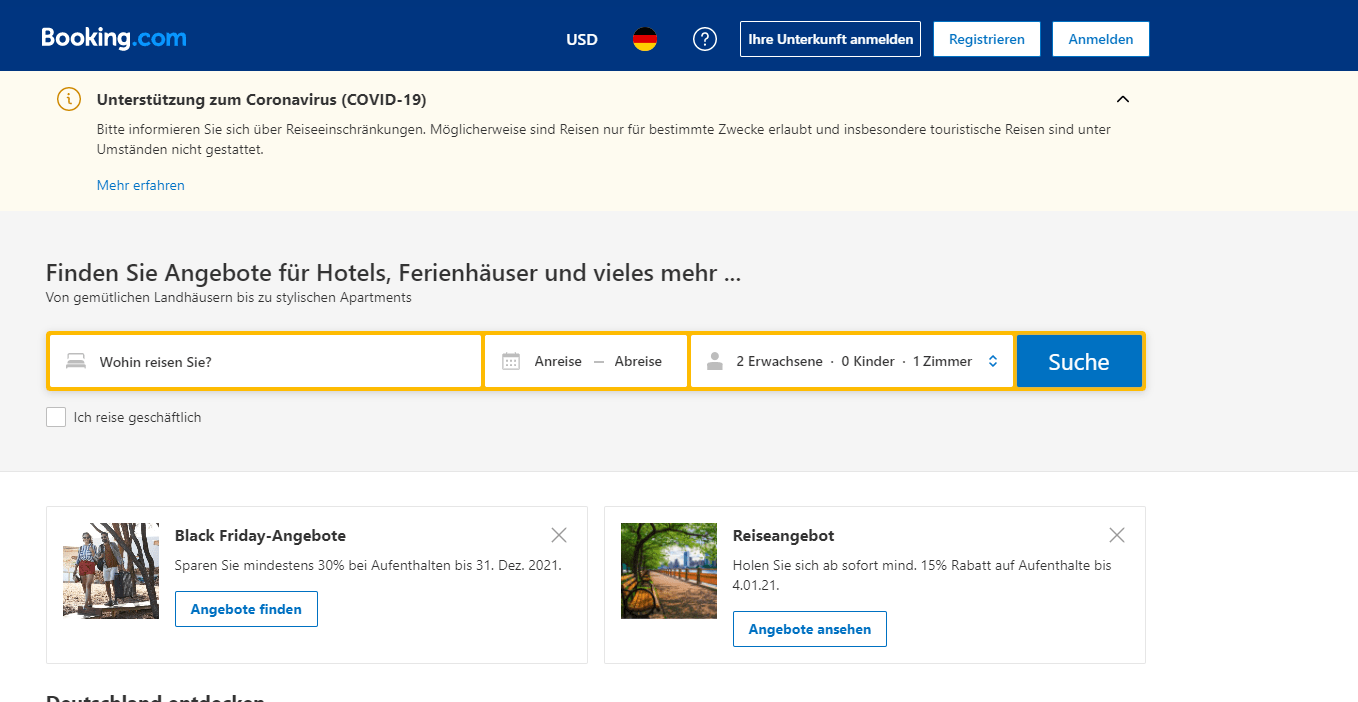Viewport: 1358px width, 702px height.
Task: Check the 'Ich reise geschäftlich' checkbox
Action: point(56,417)
